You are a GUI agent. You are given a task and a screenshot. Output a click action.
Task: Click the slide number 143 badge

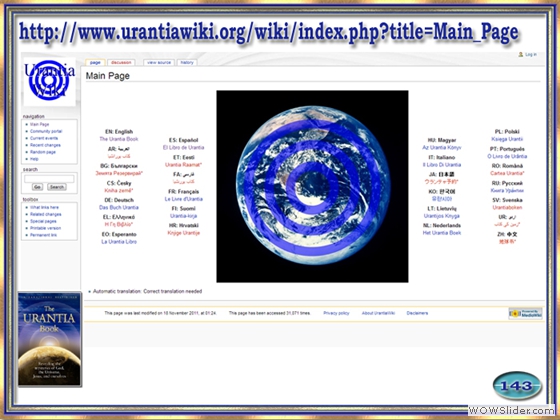click(x=517, y=386)
